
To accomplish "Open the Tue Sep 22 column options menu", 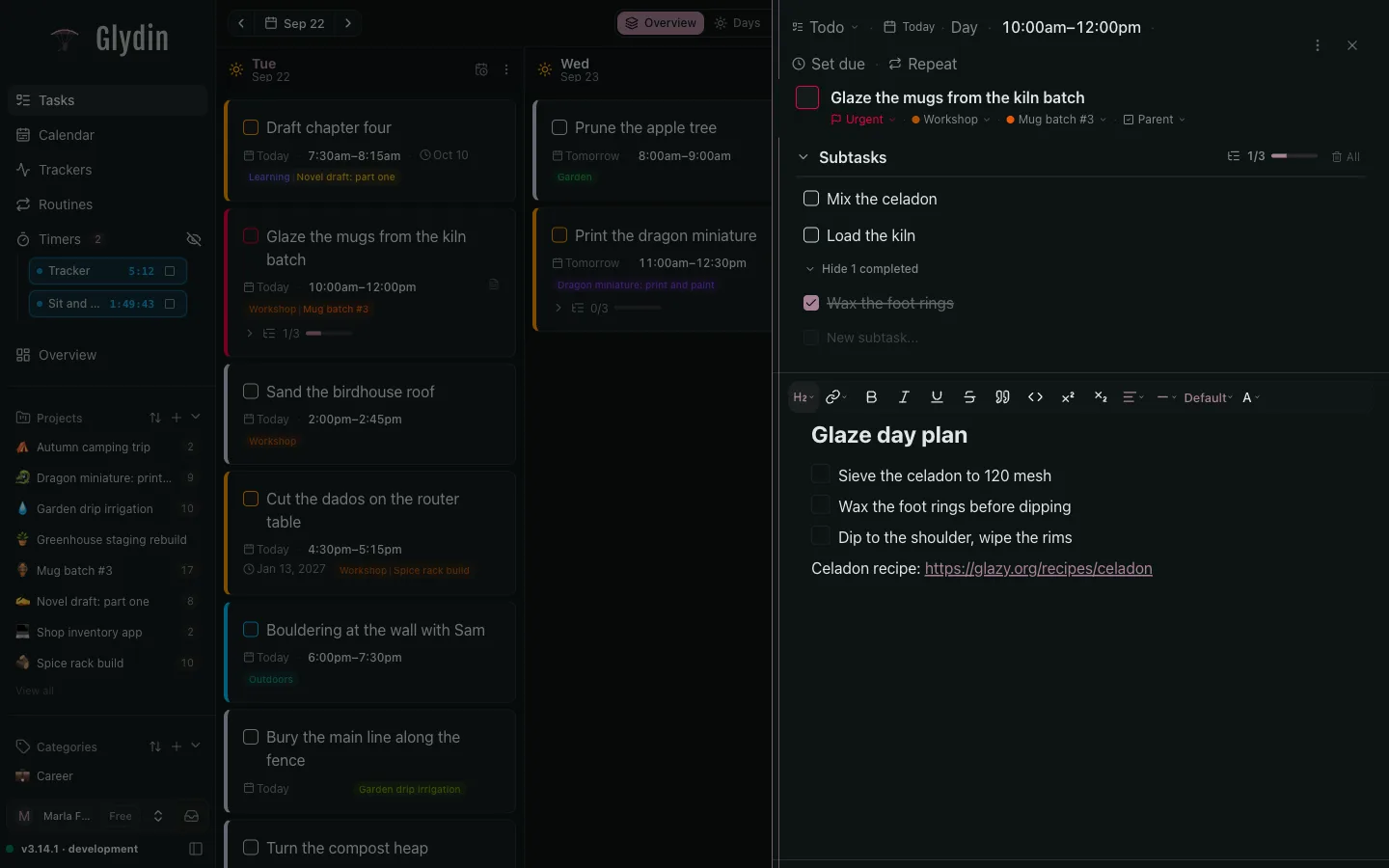I will point(506,69).
